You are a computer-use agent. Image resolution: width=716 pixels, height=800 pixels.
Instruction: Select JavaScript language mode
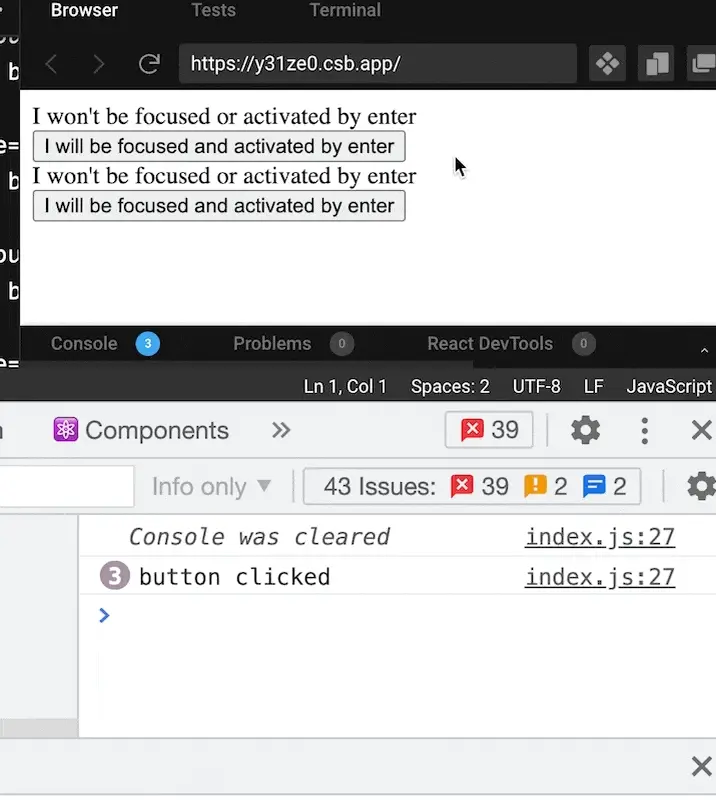669,387
